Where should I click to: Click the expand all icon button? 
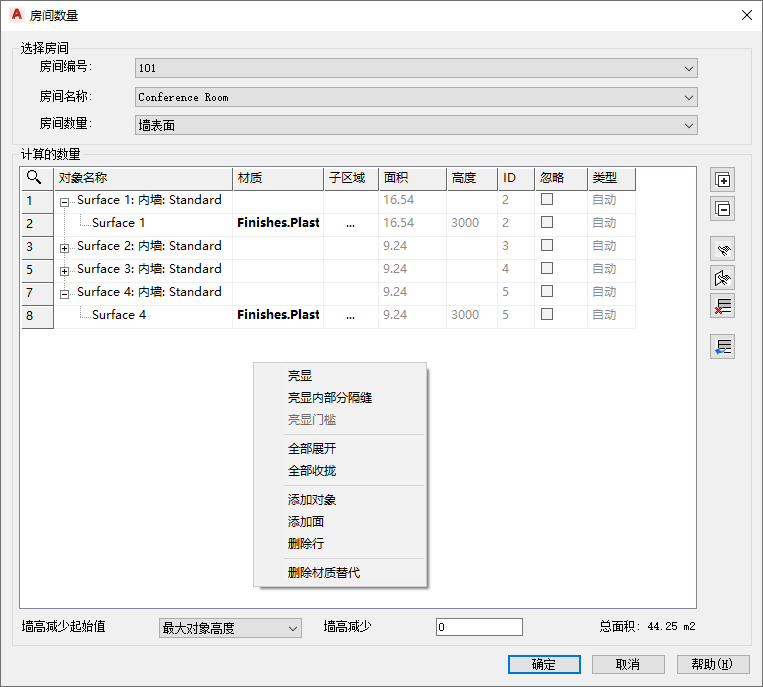[722, 181]
